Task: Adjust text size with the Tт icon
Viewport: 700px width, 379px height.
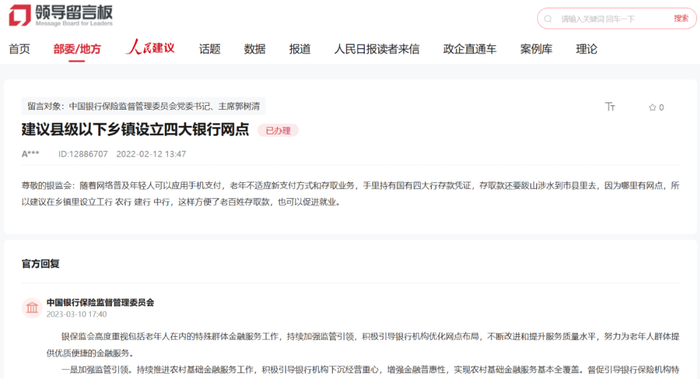Action: click(x=610, y=107)
